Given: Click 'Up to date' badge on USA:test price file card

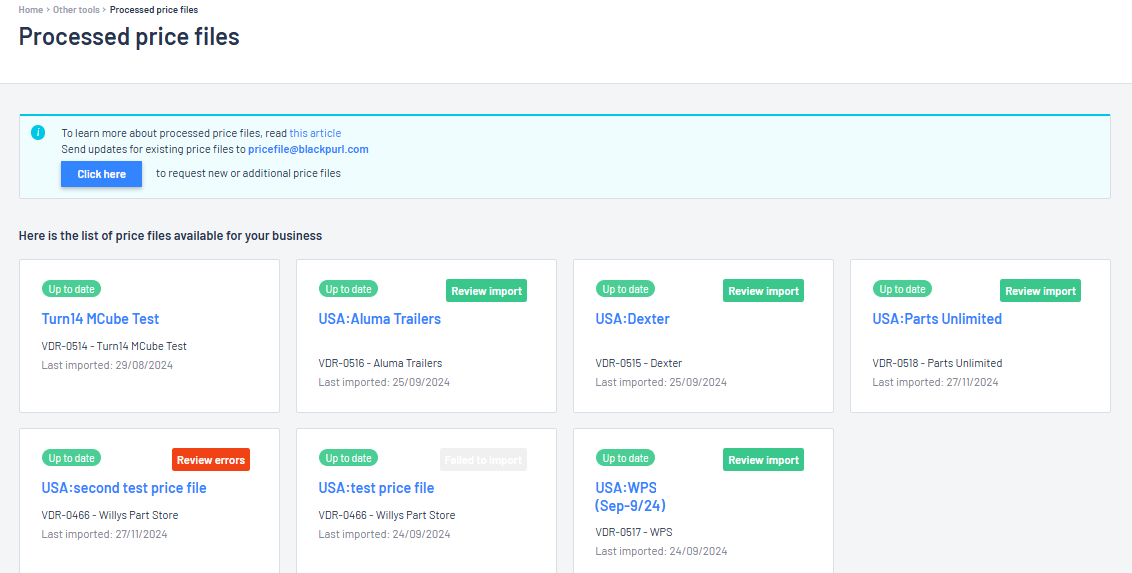Looking at the screenshot, I should tap(348, 458).
